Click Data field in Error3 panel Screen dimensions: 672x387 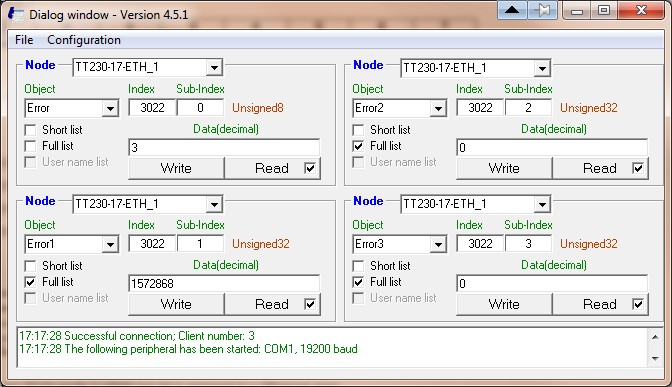[x=552, y=283]
